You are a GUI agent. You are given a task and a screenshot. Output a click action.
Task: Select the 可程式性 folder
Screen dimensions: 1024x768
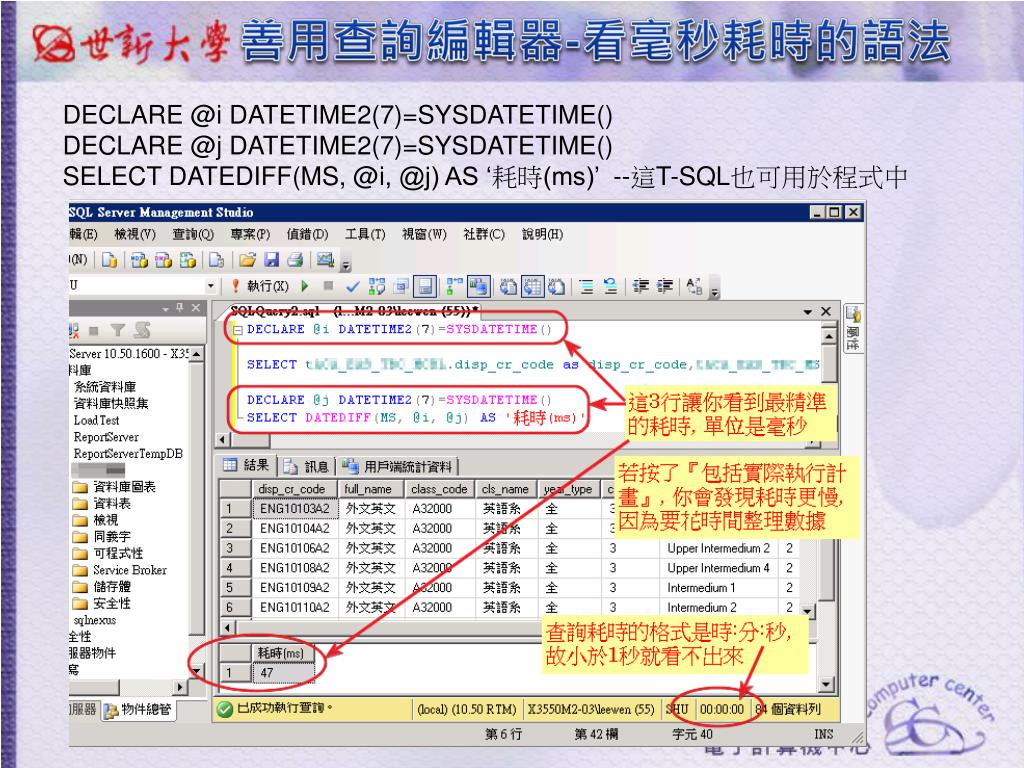pyautogui.click(x=108, y=553)
